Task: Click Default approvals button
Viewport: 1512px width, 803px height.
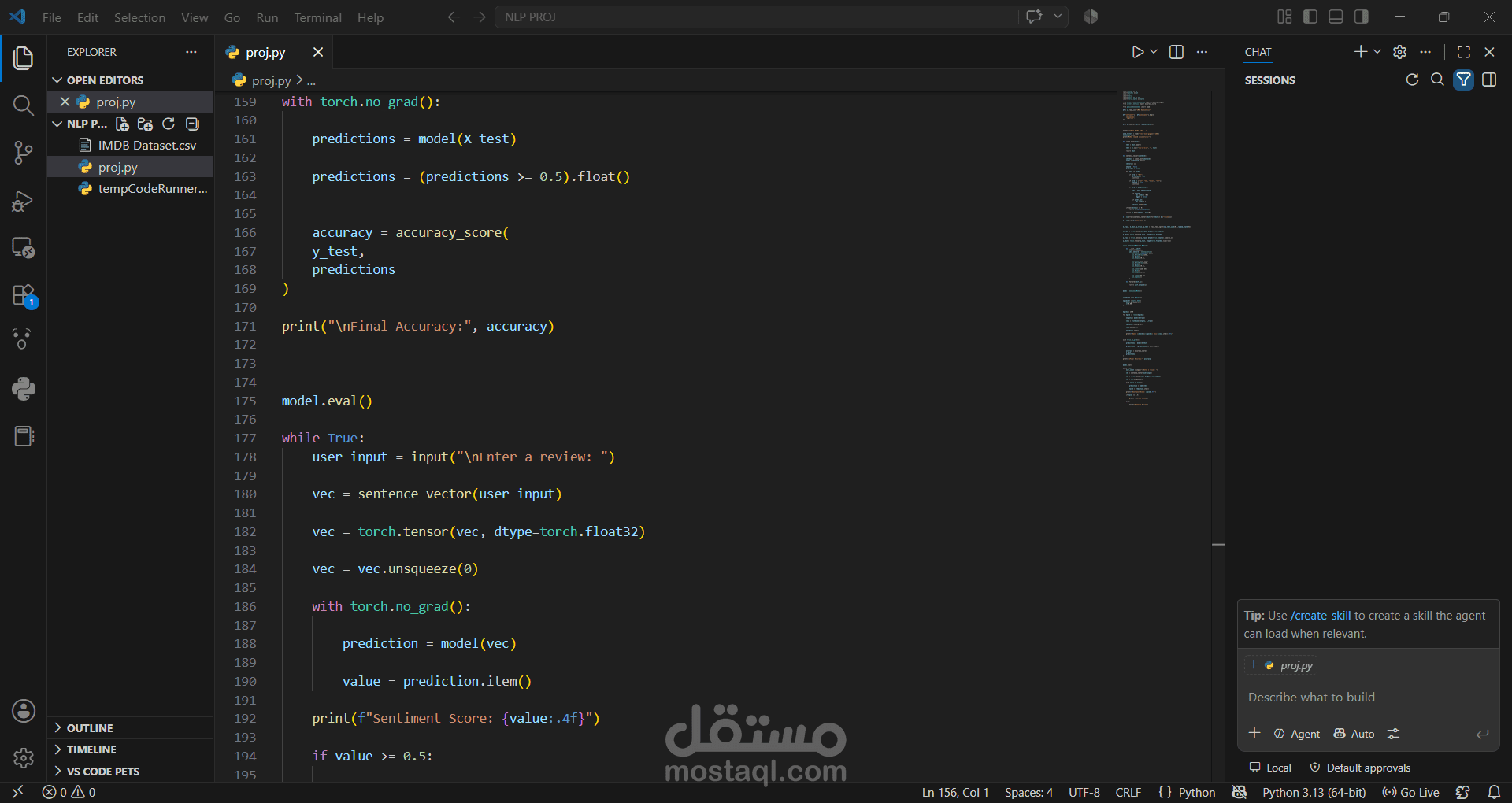Action: pyautogui.click(x=1360, y=768)
